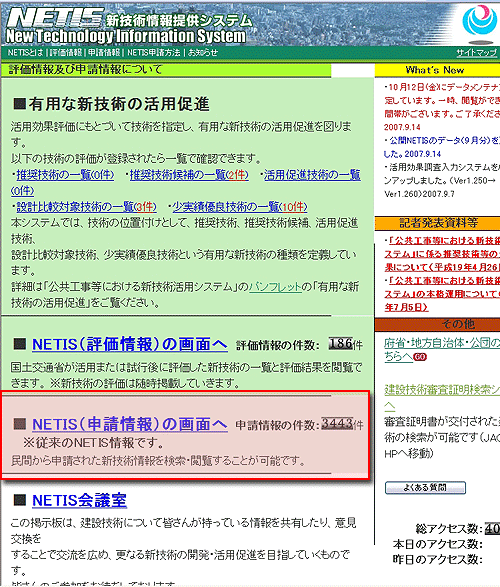The height and width of the screenshot is (587, 500).
Task: Go to NETIS(評価情報)の画面へ link
Action: [130, 344]
